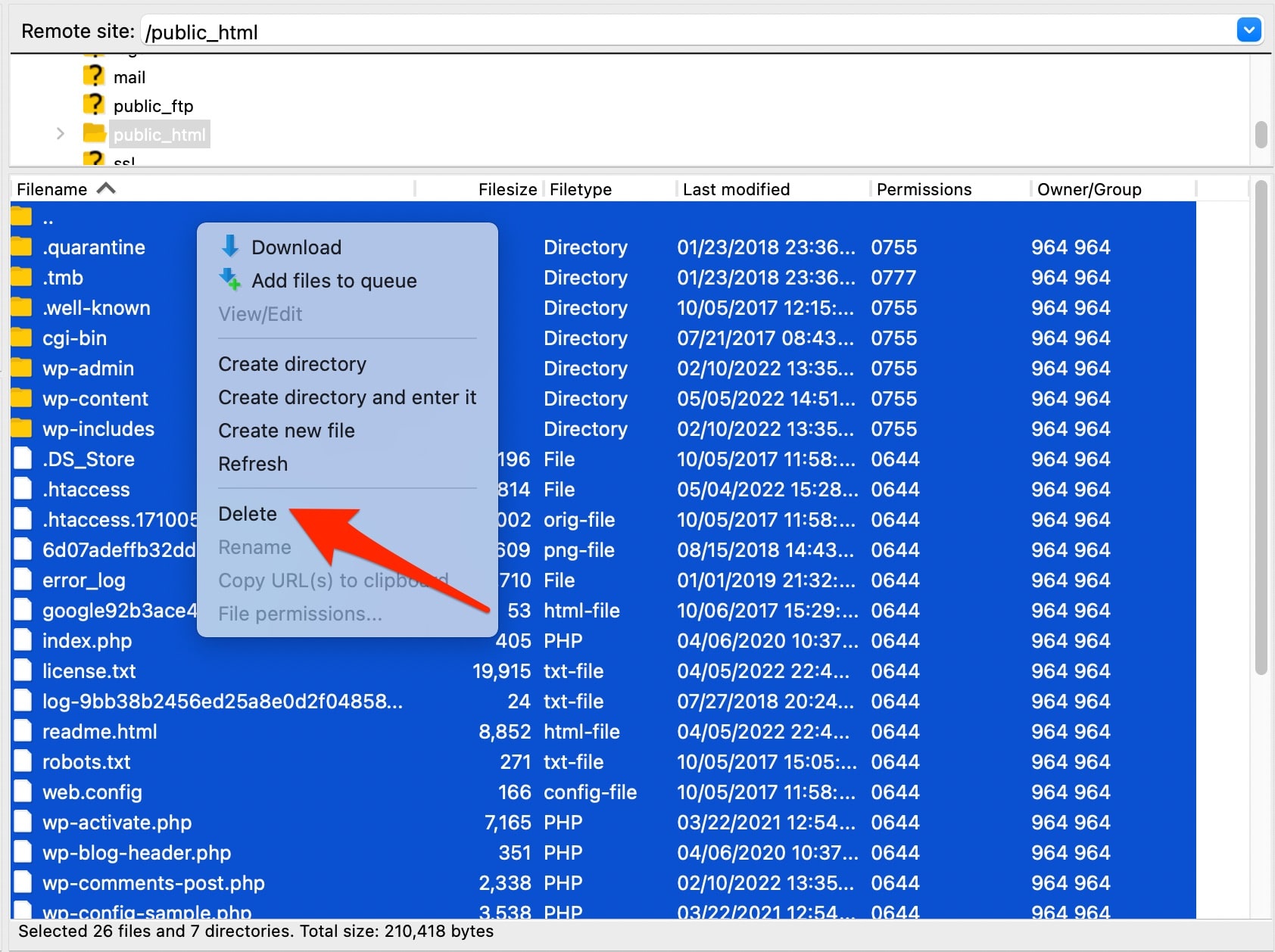Open the Remote site path dropdown
Viewport: 1275px width, 952px height.
point(1249,30)
